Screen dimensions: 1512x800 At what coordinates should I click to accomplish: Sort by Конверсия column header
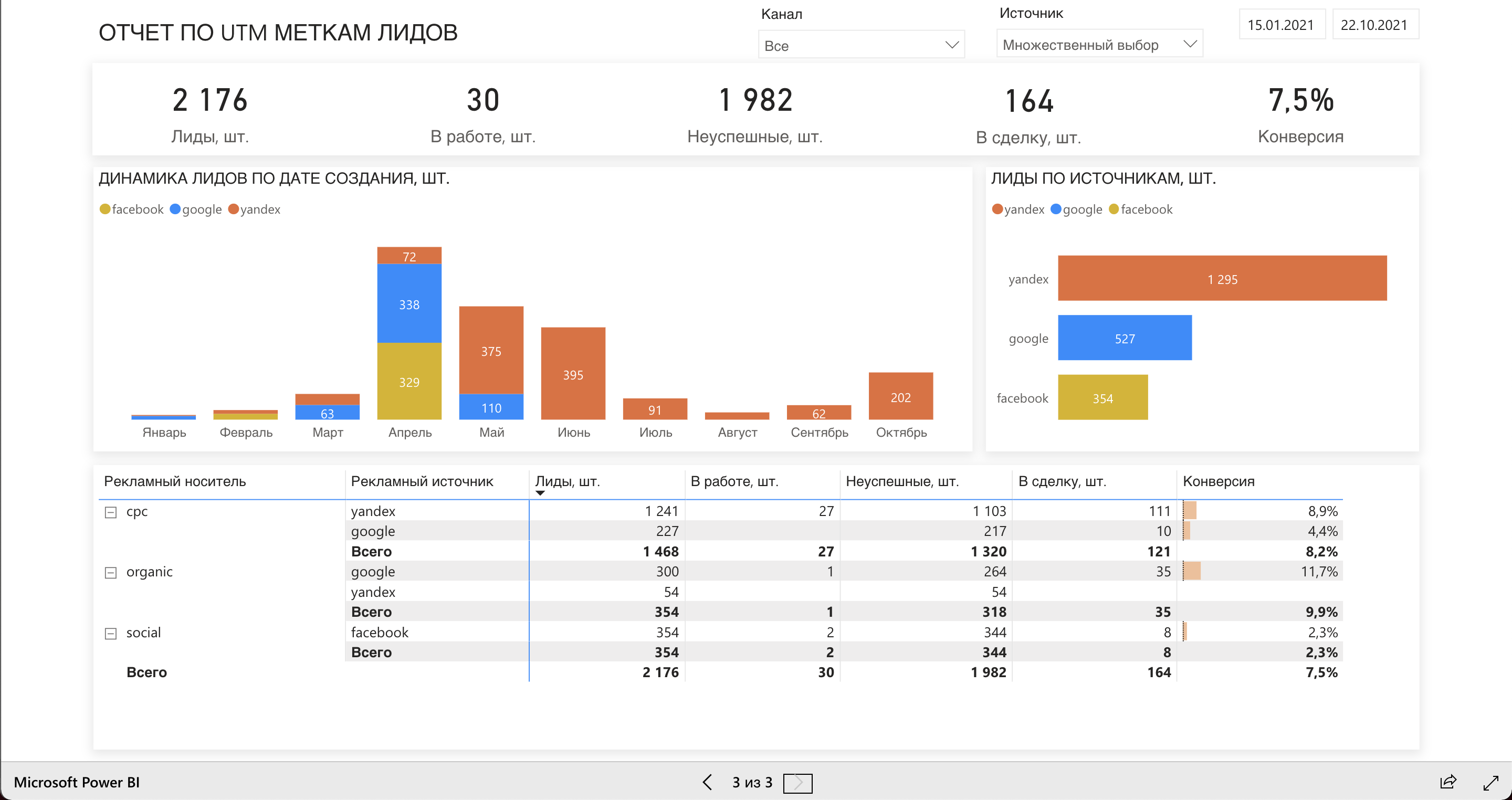(x=1219, y=481)
